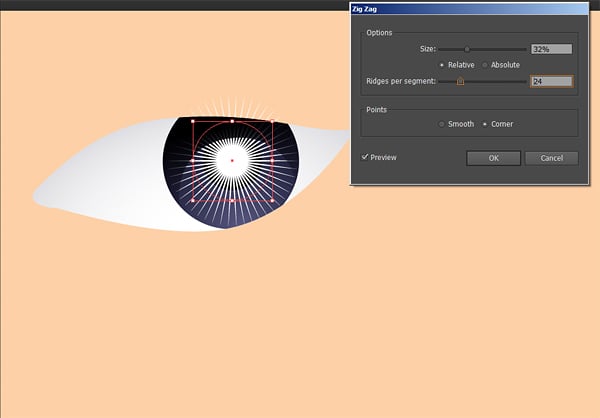Click the bottom-center bounding box handle
This screenshot has width=600, height=418.
[x=232, y=200]
